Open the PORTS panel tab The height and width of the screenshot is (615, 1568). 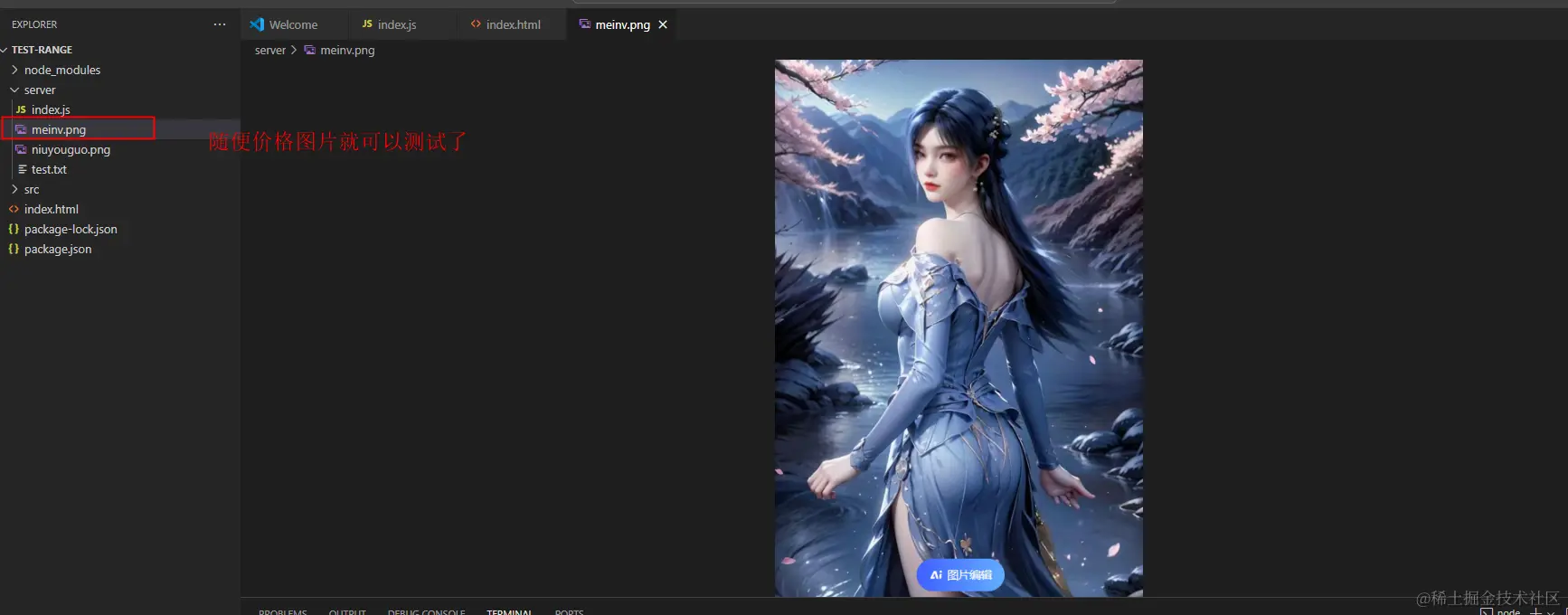pyautogui.click(x=570, y=611)
